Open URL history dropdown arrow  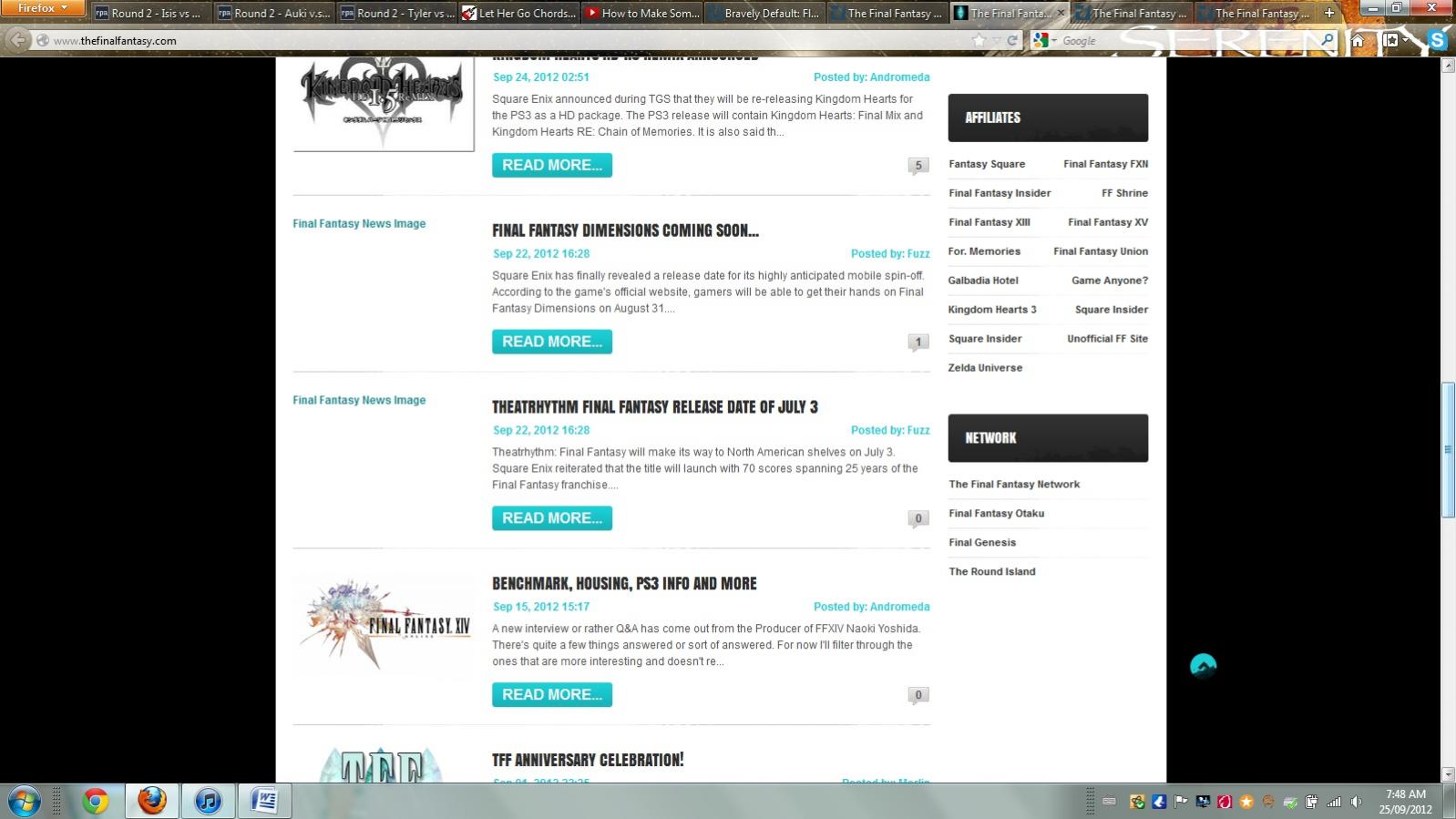point(998,40)
